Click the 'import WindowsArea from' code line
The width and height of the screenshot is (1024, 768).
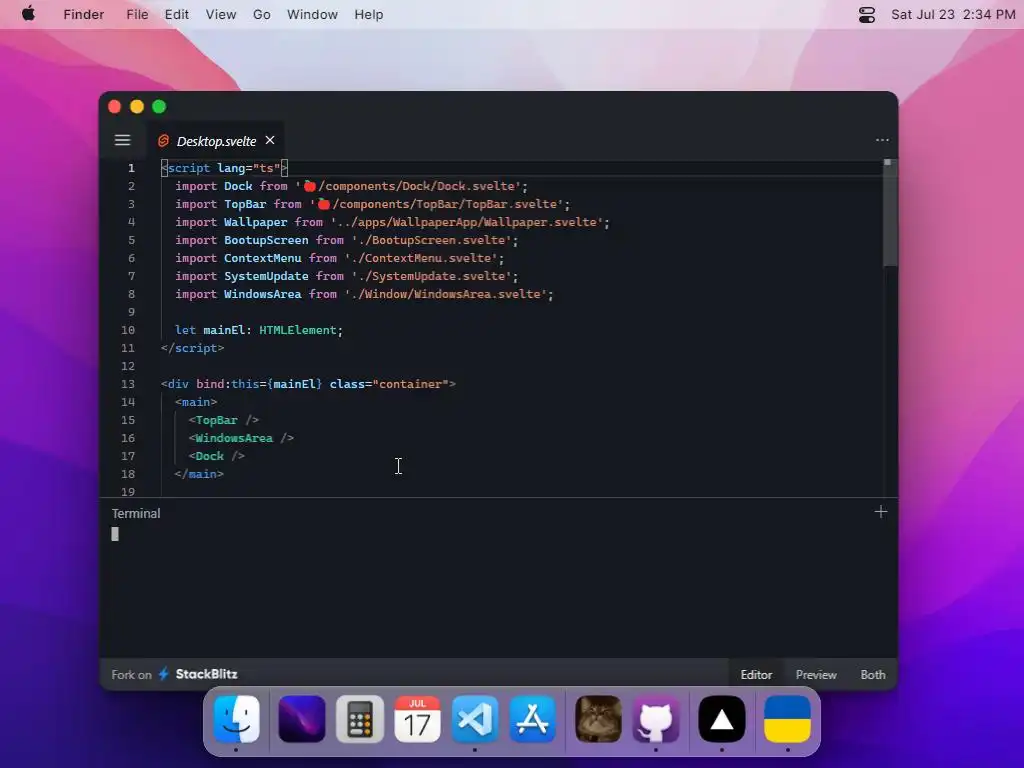click(364, 294)
